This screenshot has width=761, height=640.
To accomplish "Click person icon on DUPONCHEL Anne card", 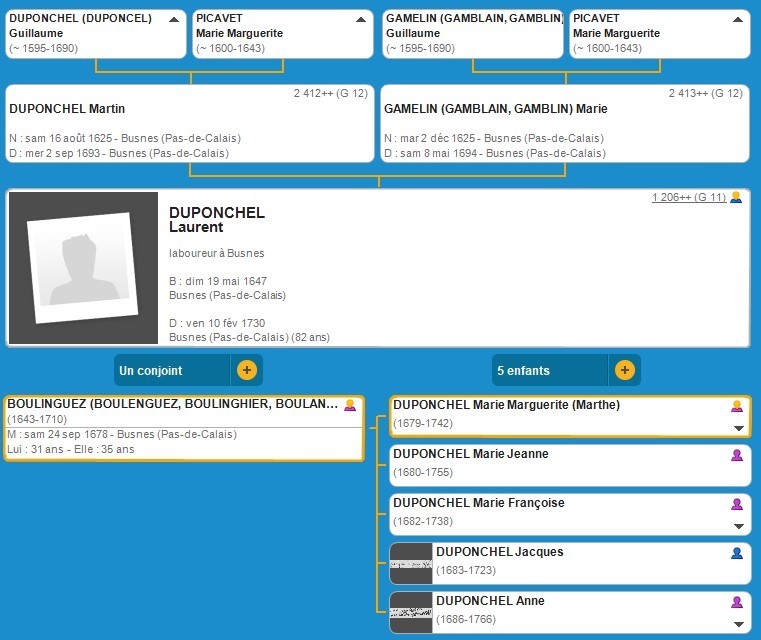I will [737, 602].
